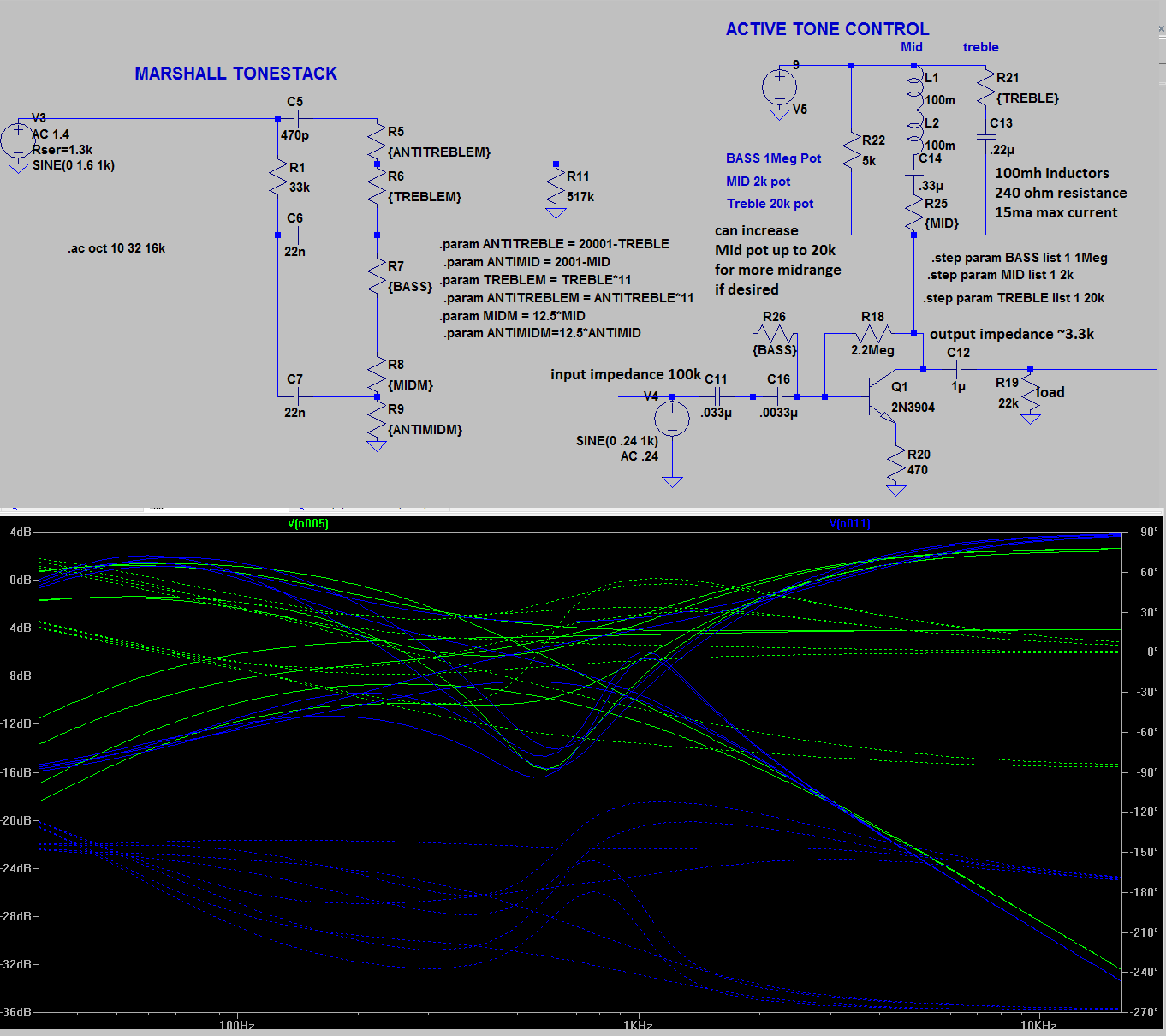
Task: Select resistor R11 517k symbol
Action: click(556, 186)
